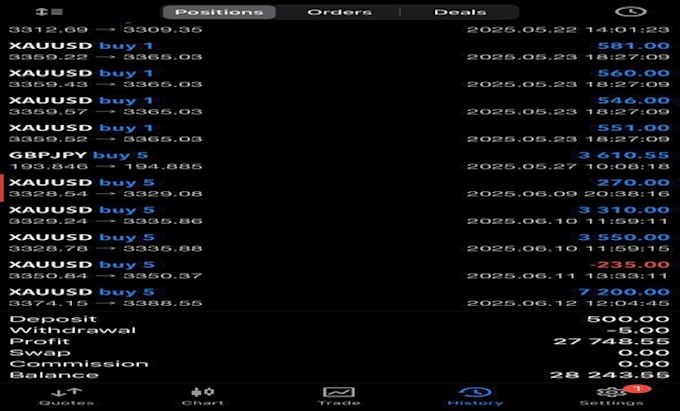This screenshot has width=680, height=411.
Task: Switch to the Orders tab
Action: tap(340, 12)
